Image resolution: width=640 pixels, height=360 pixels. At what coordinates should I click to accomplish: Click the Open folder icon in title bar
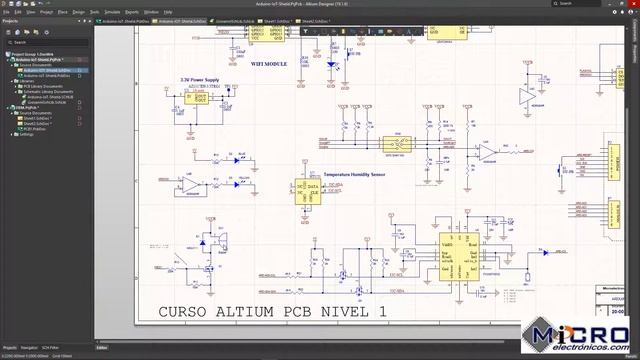(x=25, y=4)
